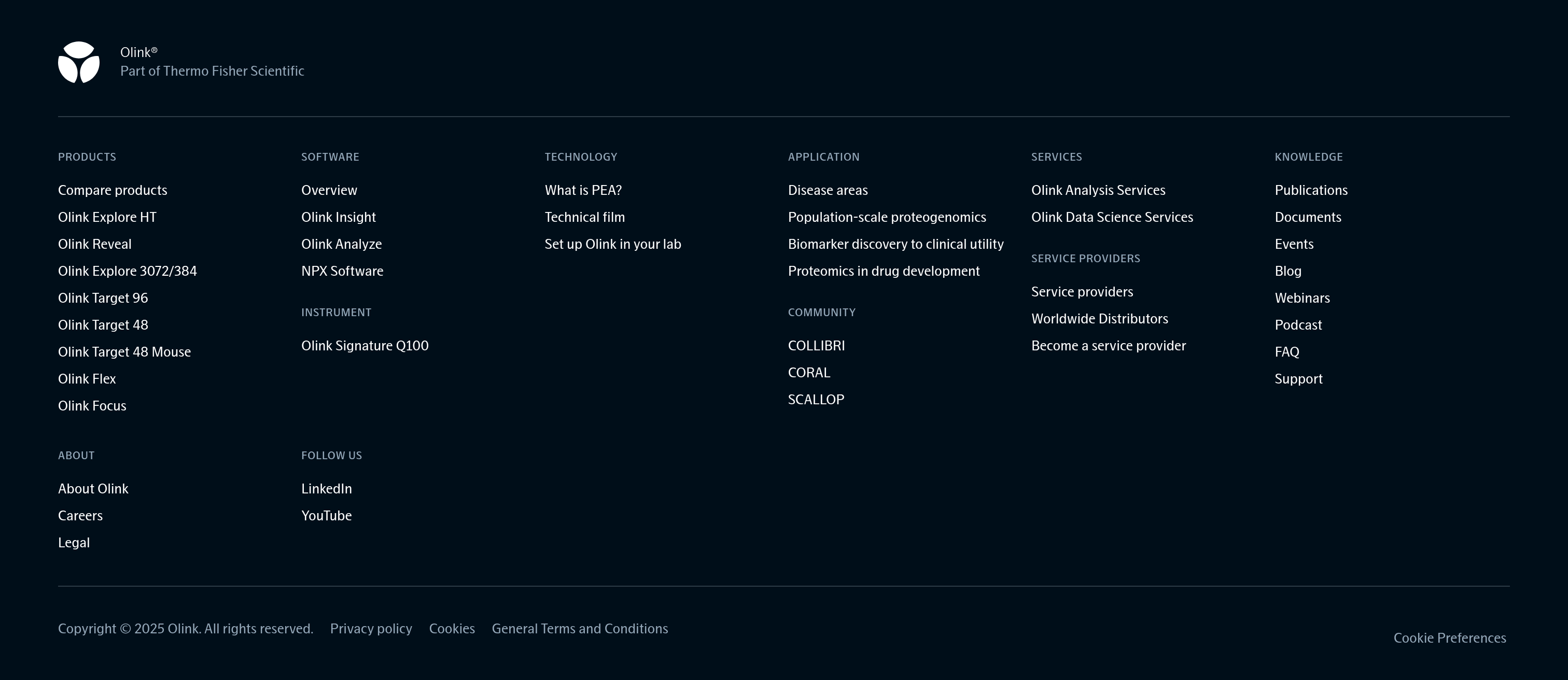Click the KNOWLEDGE column heading

1309,157
